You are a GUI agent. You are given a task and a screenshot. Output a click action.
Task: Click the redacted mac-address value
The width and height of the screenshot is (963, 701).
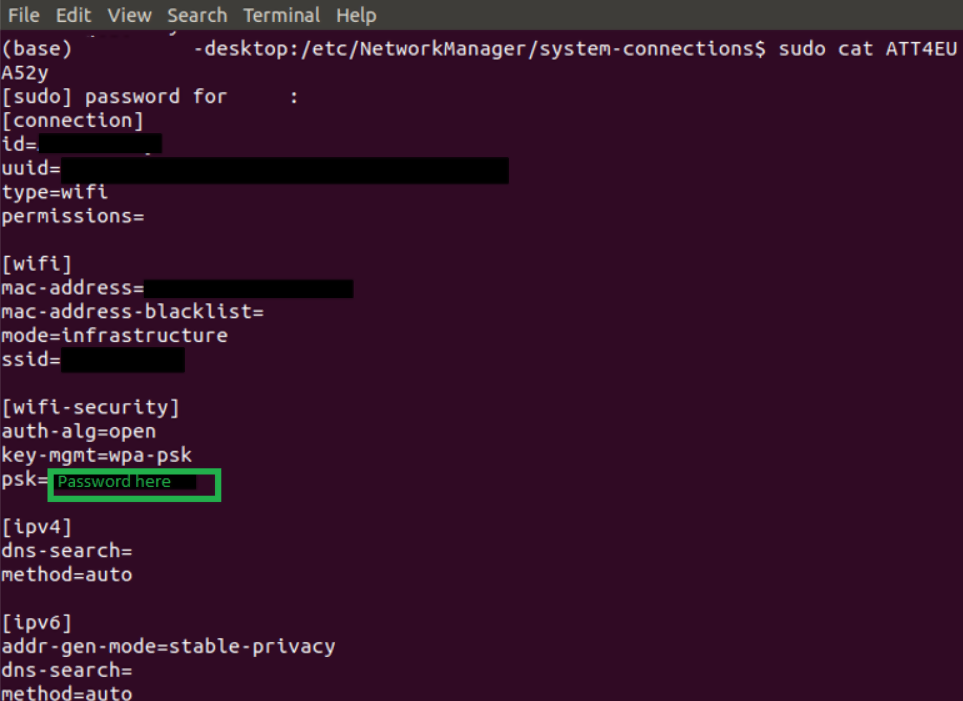[x=248, y=289]
